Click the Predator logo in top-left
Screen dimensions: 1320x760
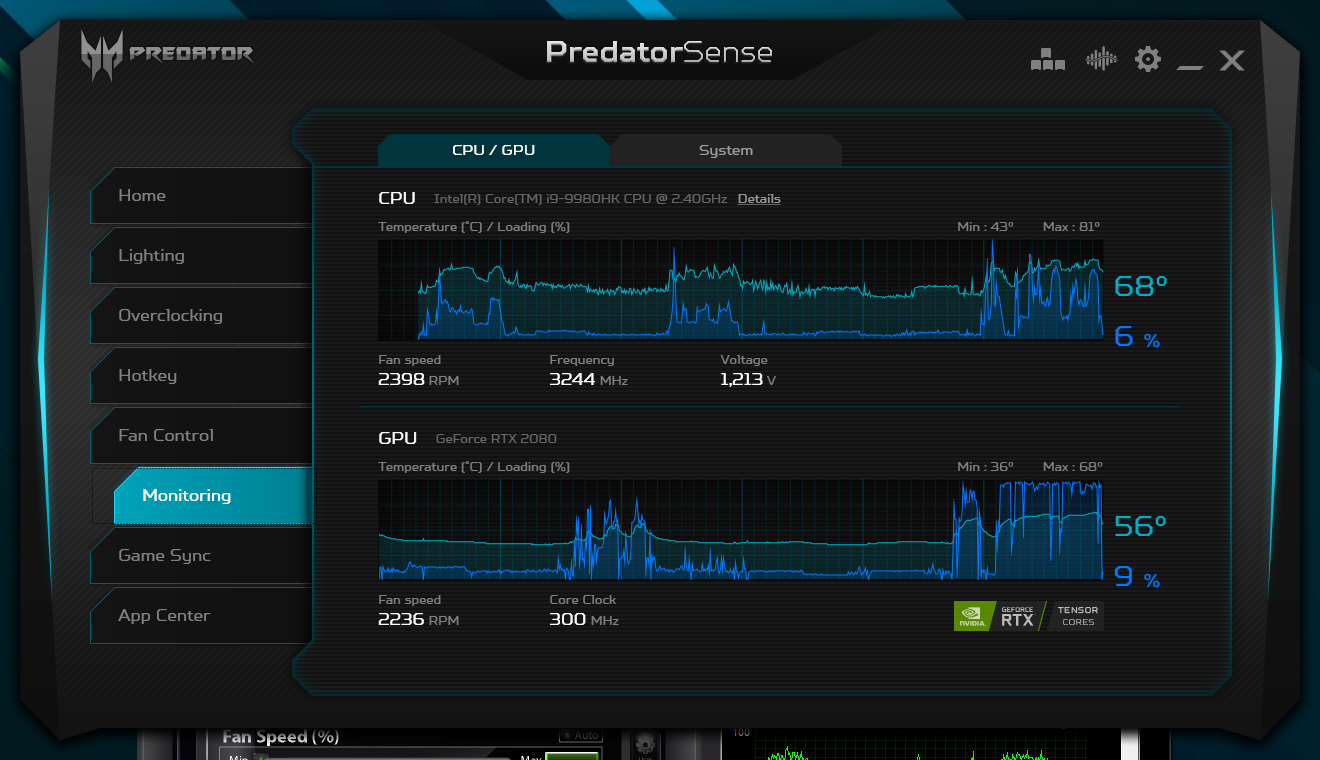pos(167,54)
